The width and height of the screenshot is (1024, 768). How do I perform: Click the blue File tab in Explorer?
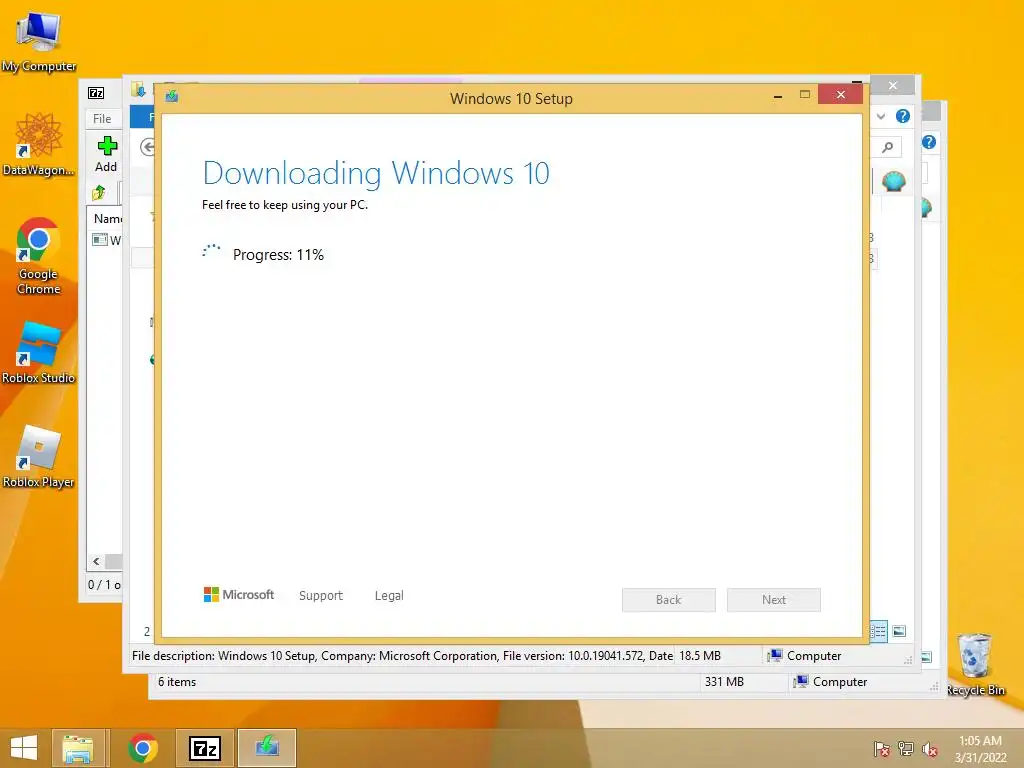142,117
